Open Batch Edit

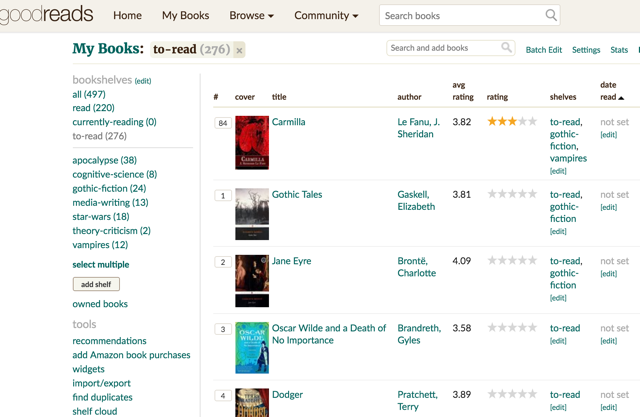544,50
